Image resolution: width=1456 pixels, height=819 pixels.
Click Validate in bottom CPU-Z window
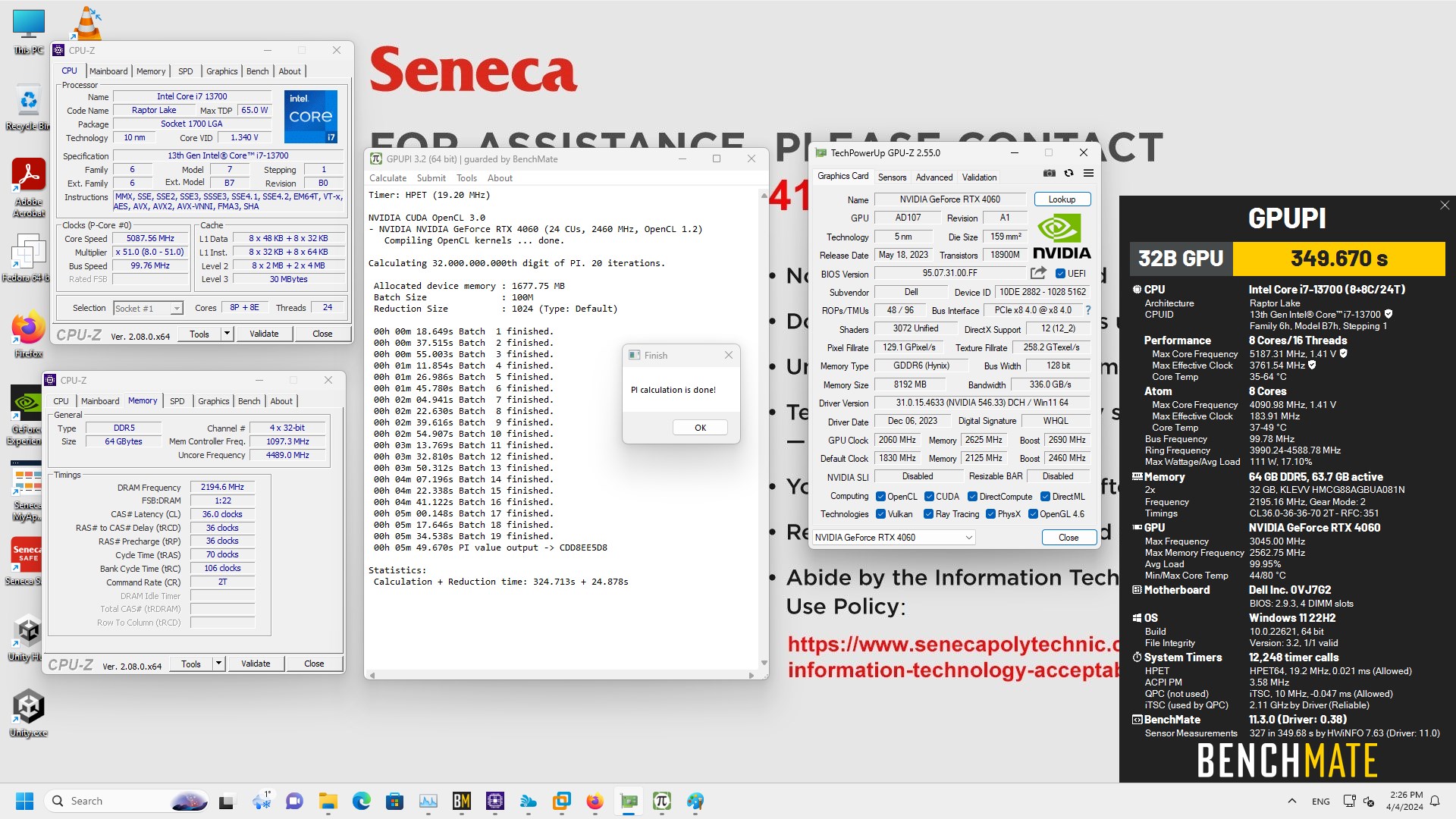point(256,664)
